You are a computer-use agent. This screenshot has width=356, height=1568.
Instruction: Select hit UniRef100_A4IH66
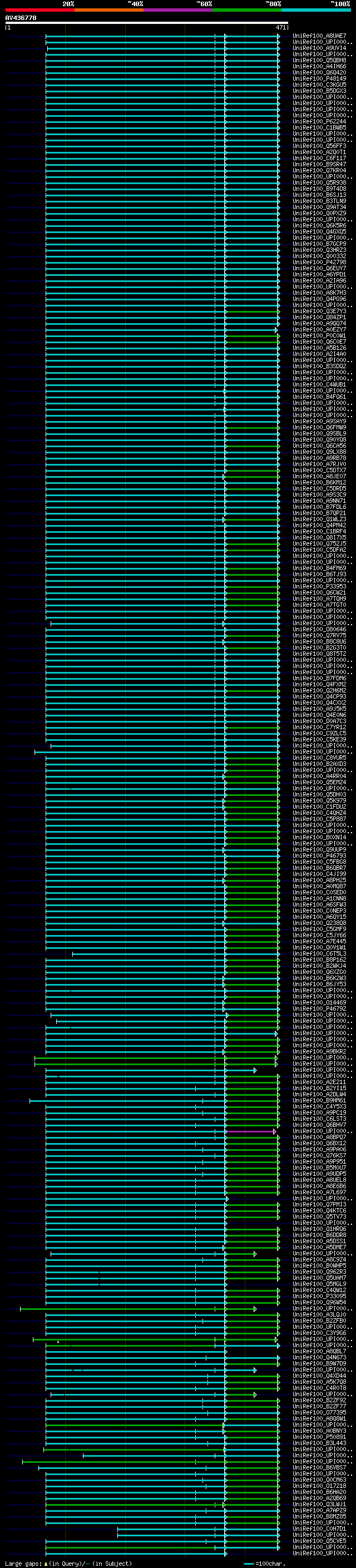319,66
